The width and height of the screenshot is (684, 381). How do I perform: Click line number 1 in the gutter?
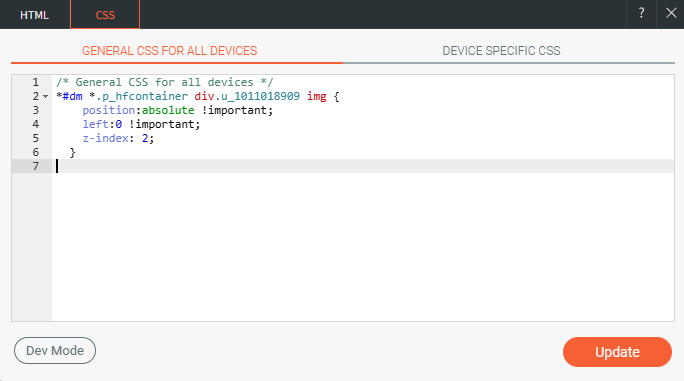35,82
